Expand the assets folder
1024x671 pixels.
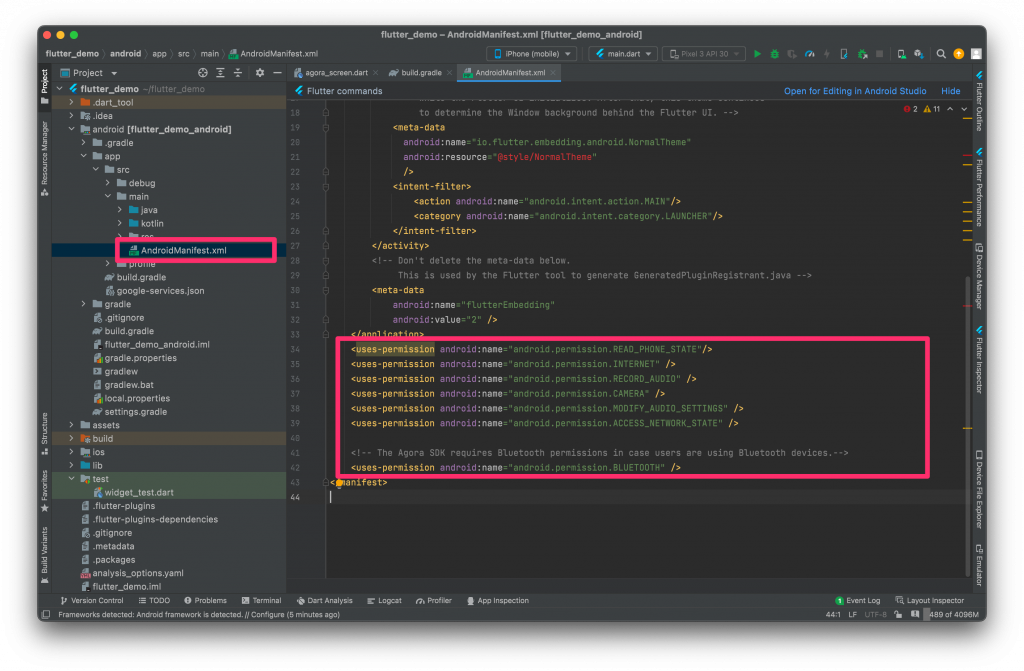[71, 425]
